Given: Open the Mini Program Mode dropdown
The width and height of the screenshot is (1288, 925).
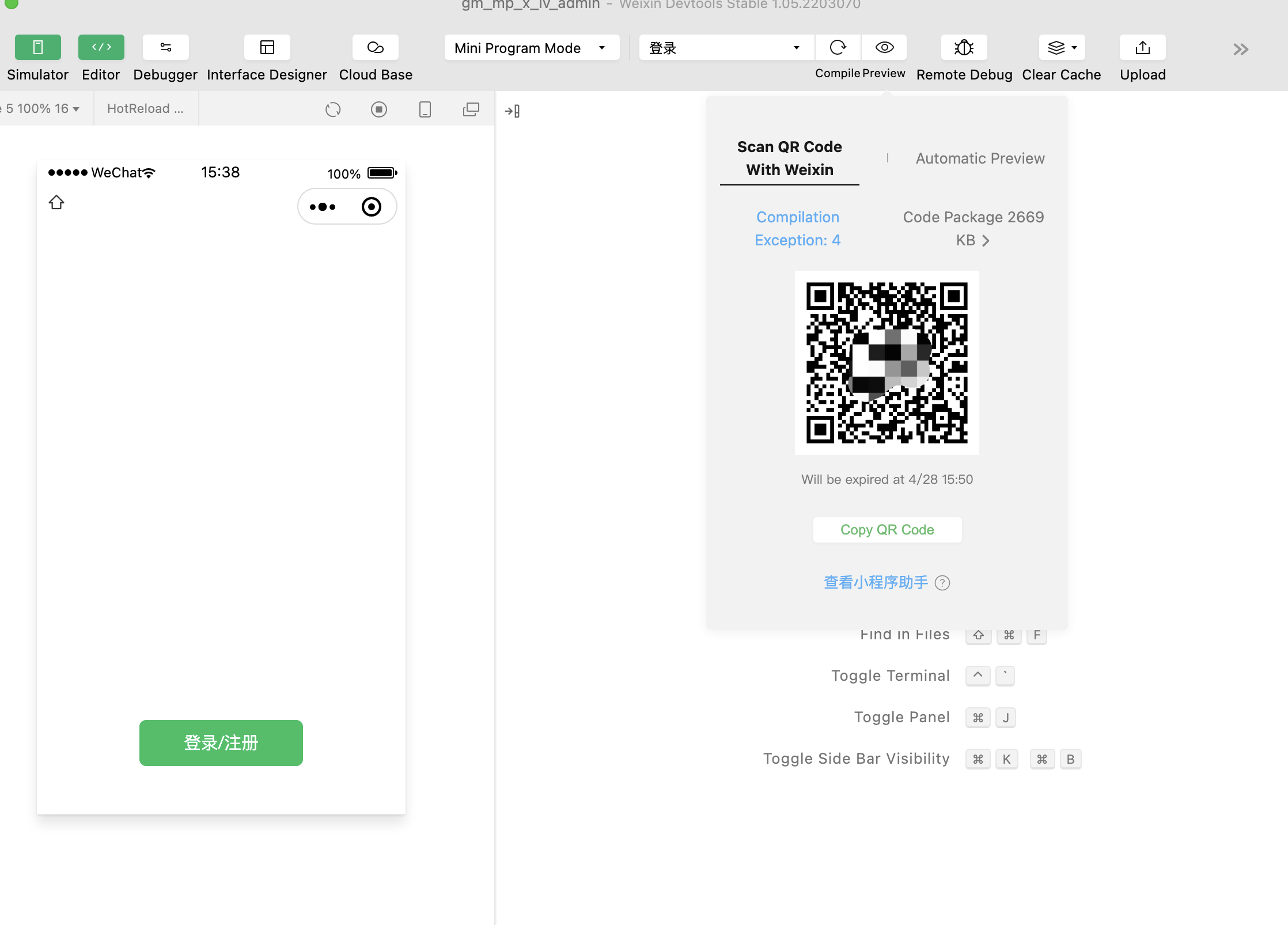Looking at the screenshot, I should coord(531,48).
